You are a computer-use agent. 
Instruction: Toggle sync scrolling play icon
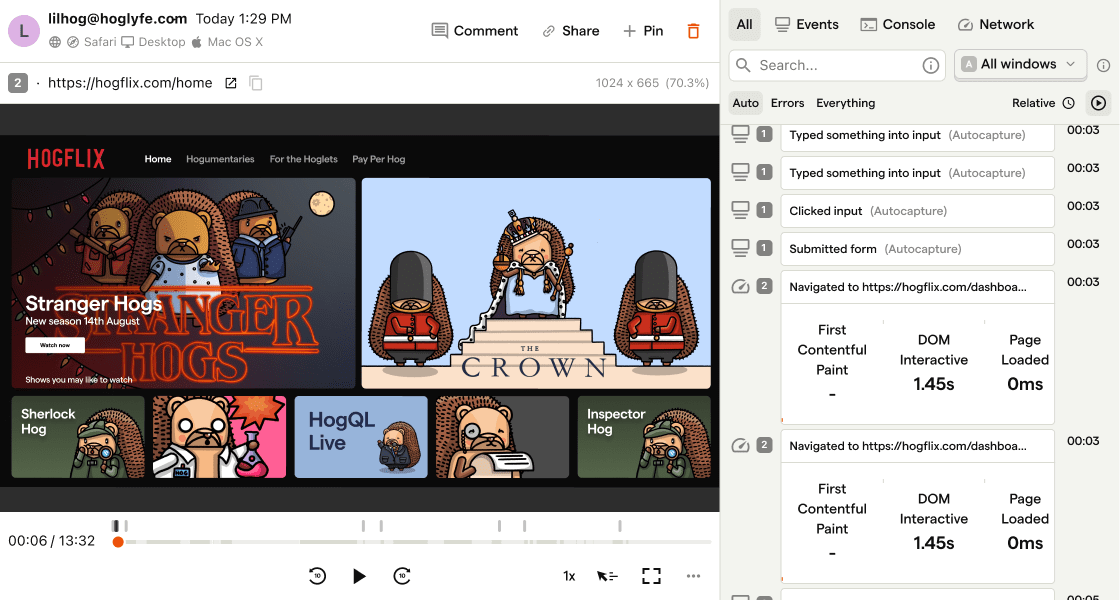1099,103
